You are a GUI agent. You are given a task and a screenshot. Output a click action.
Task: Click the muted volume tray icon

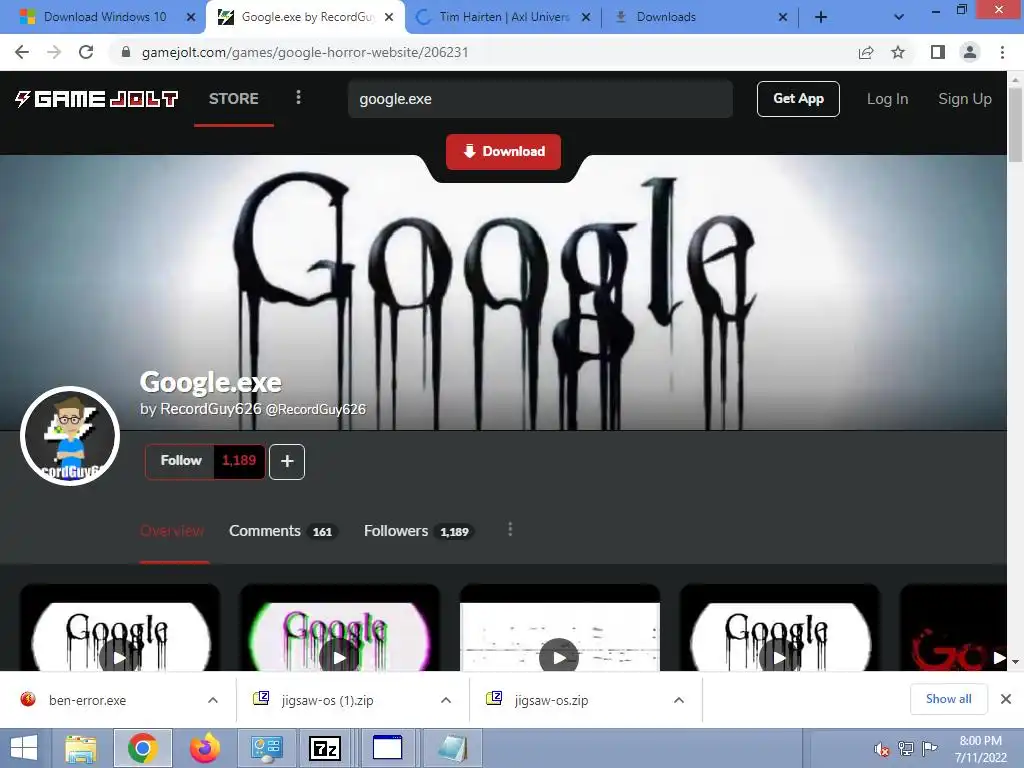coord(881,748)
